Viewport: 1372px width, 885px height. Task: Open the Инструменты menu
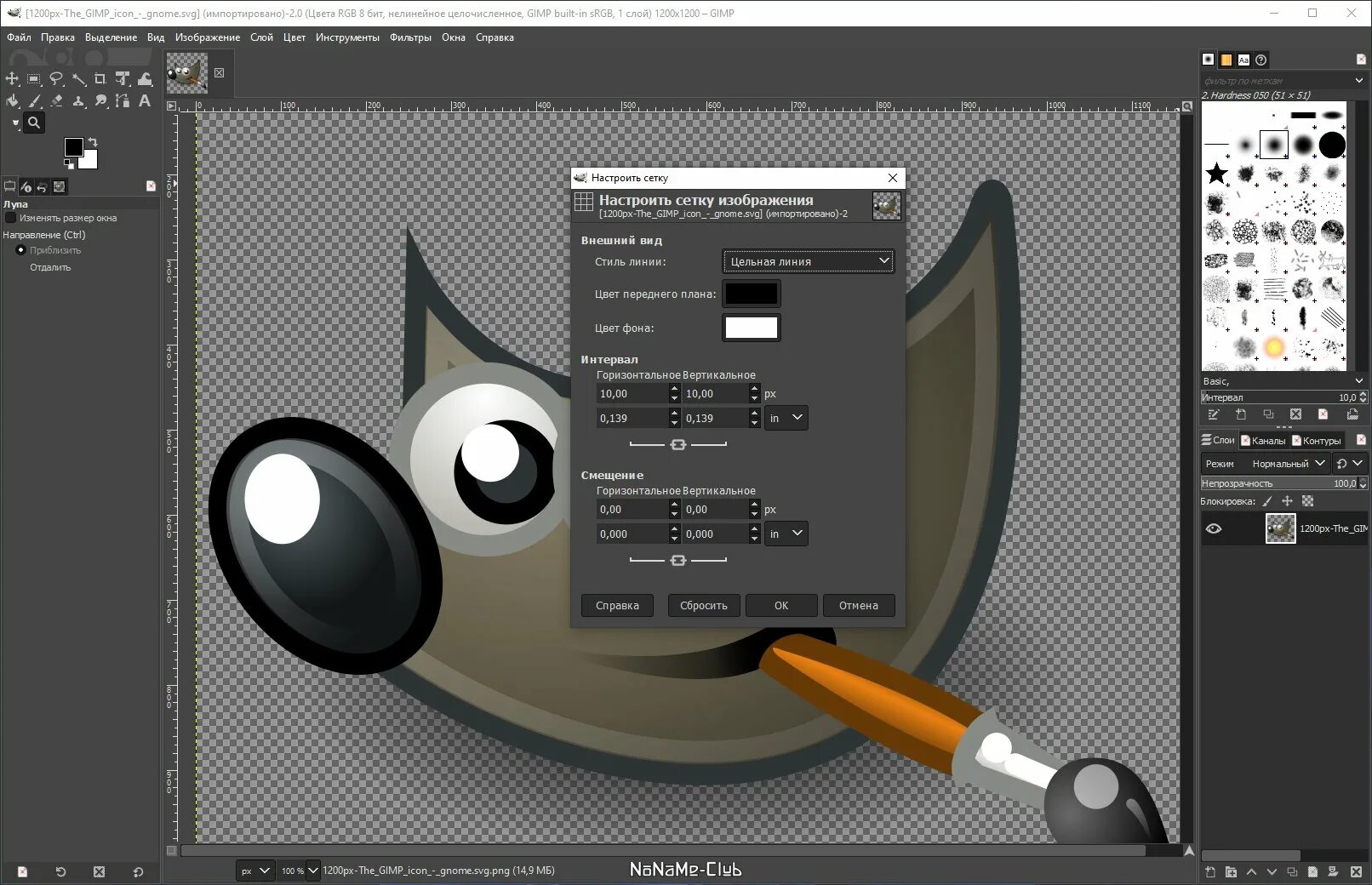coord(347,37)
